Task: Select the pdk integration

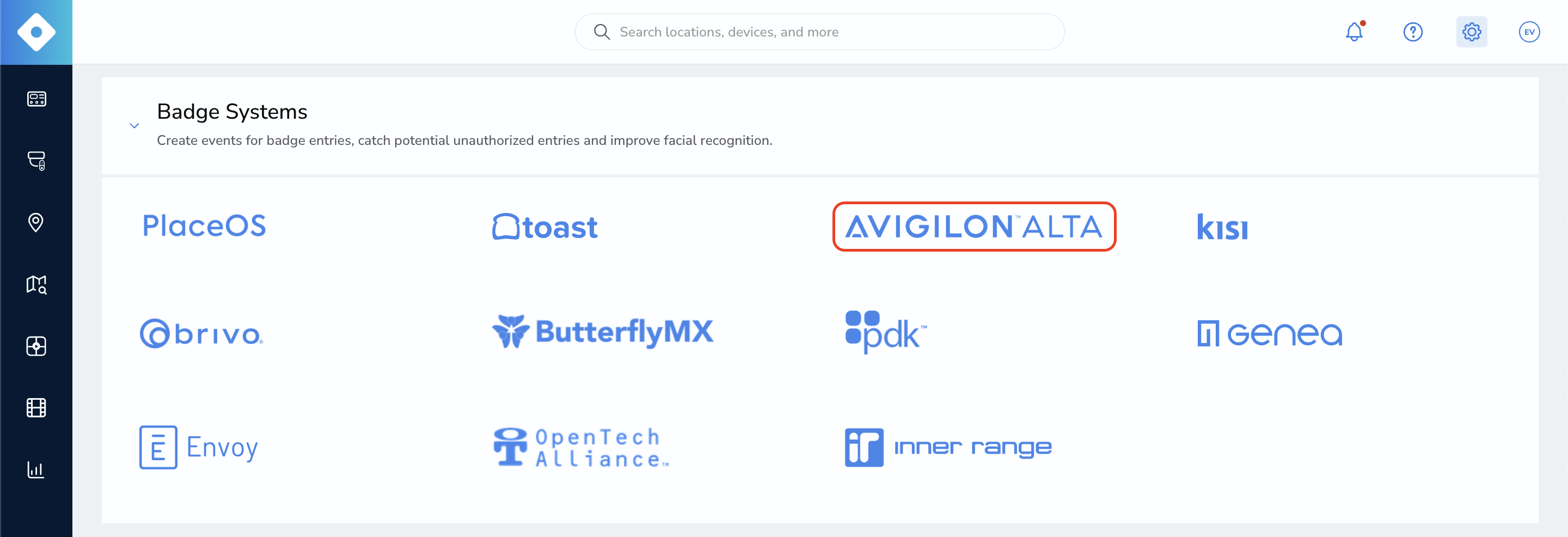Action: [886, 332]
